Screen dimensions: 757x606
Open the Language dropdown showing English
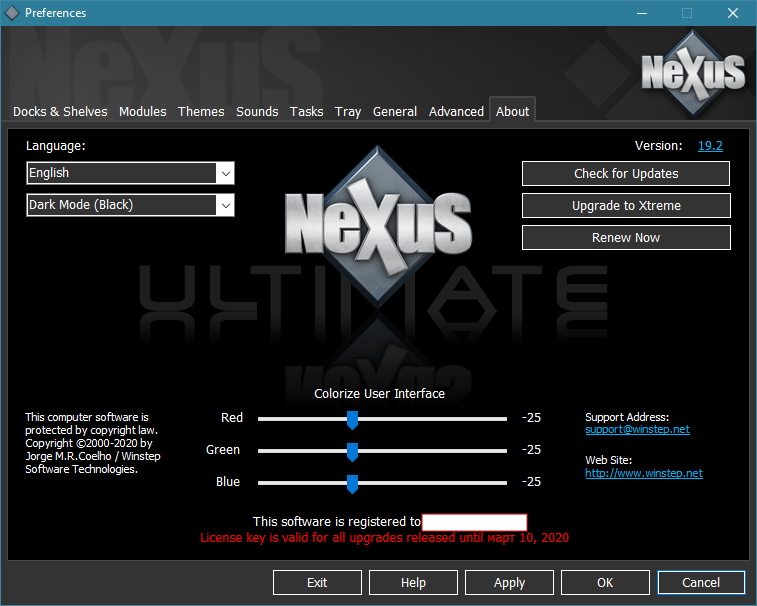130,173
